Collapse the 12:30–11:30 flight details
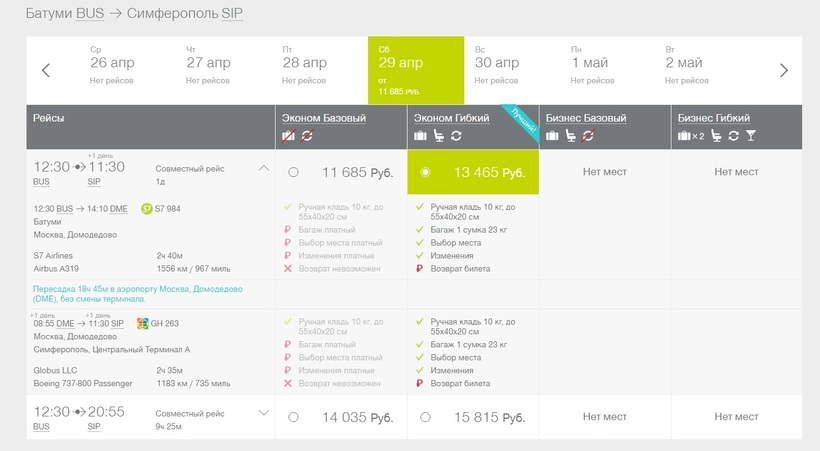 [264, 168]
